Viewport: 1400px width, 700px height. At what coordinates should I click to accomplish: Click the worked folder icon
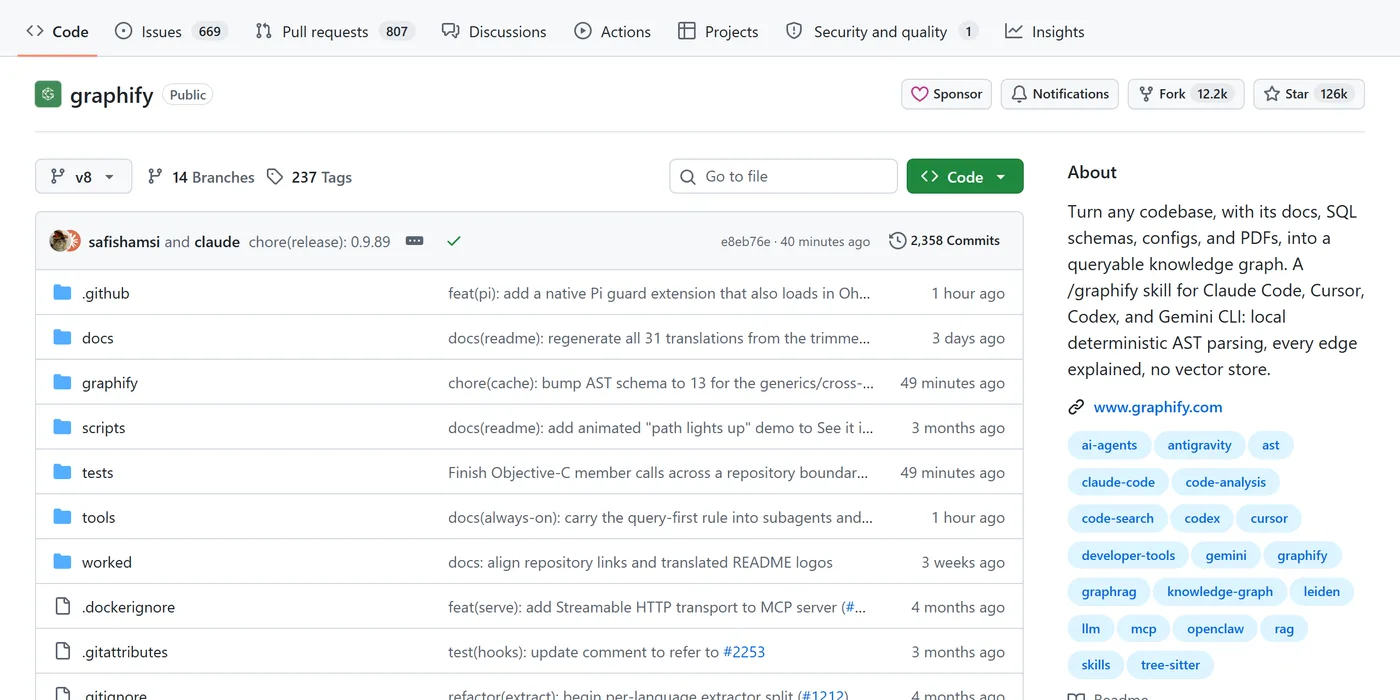tap(62, 562)
